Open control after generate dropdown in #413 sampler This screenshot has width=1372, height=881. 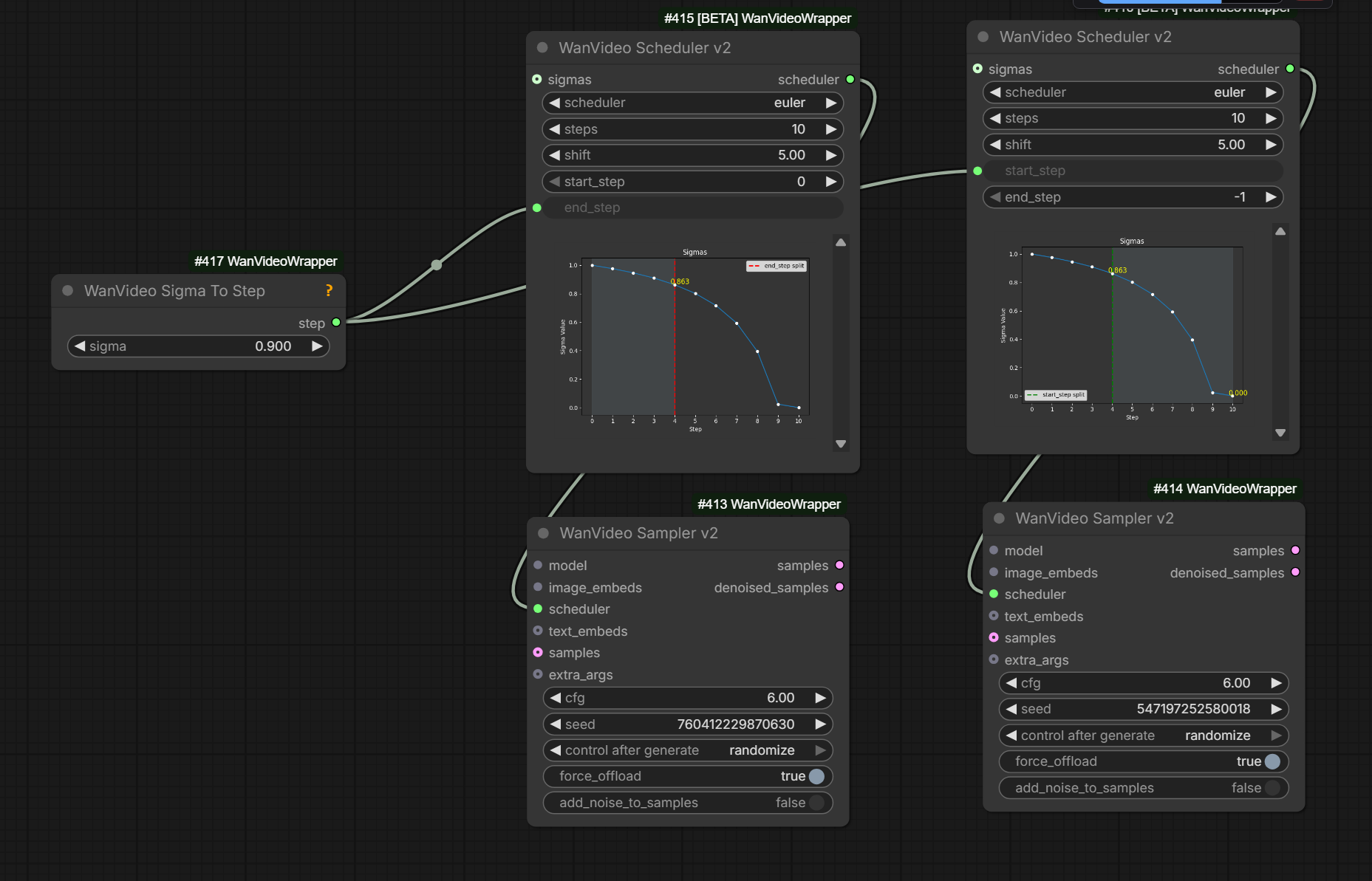(687, 750)
